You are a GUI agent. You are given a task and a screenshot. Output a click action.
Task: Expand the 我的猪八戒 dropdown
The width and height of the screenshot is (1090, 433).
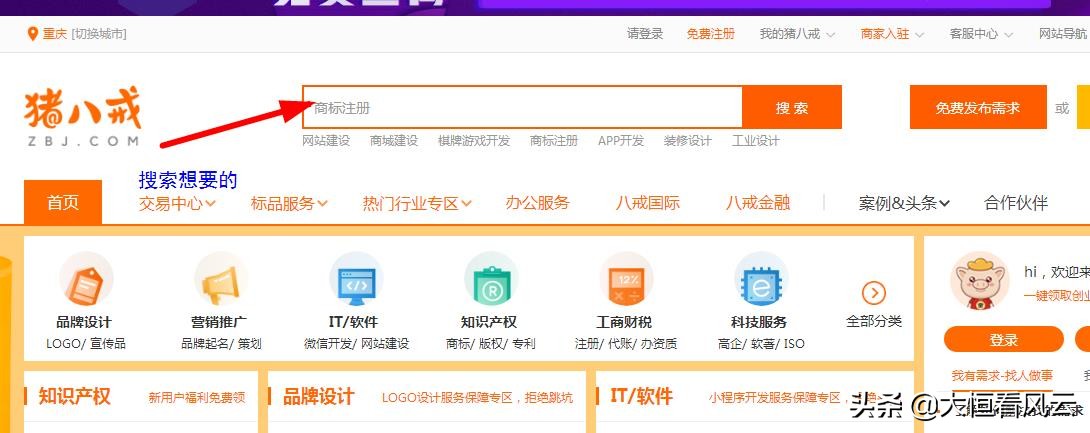797,33
